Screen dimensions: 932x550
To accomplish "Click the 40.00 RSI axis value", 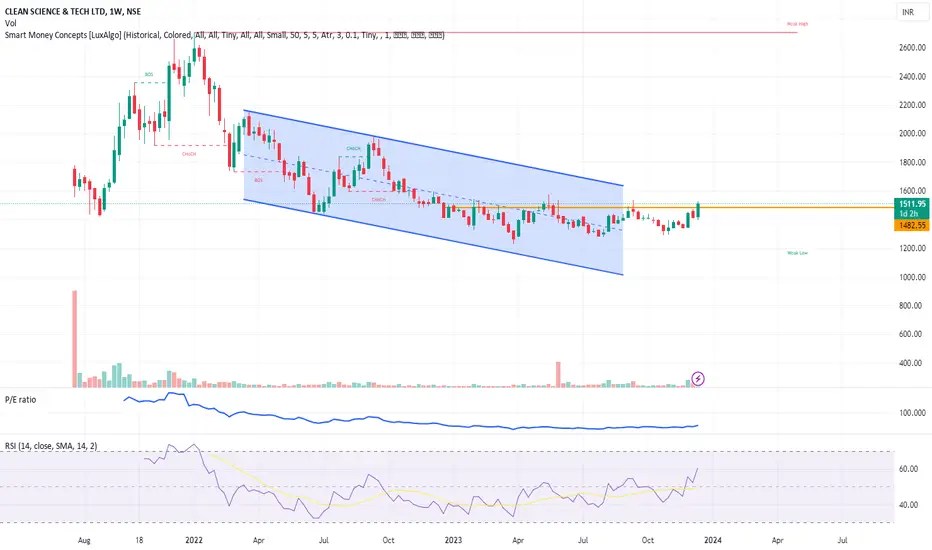I will (908, 505).
